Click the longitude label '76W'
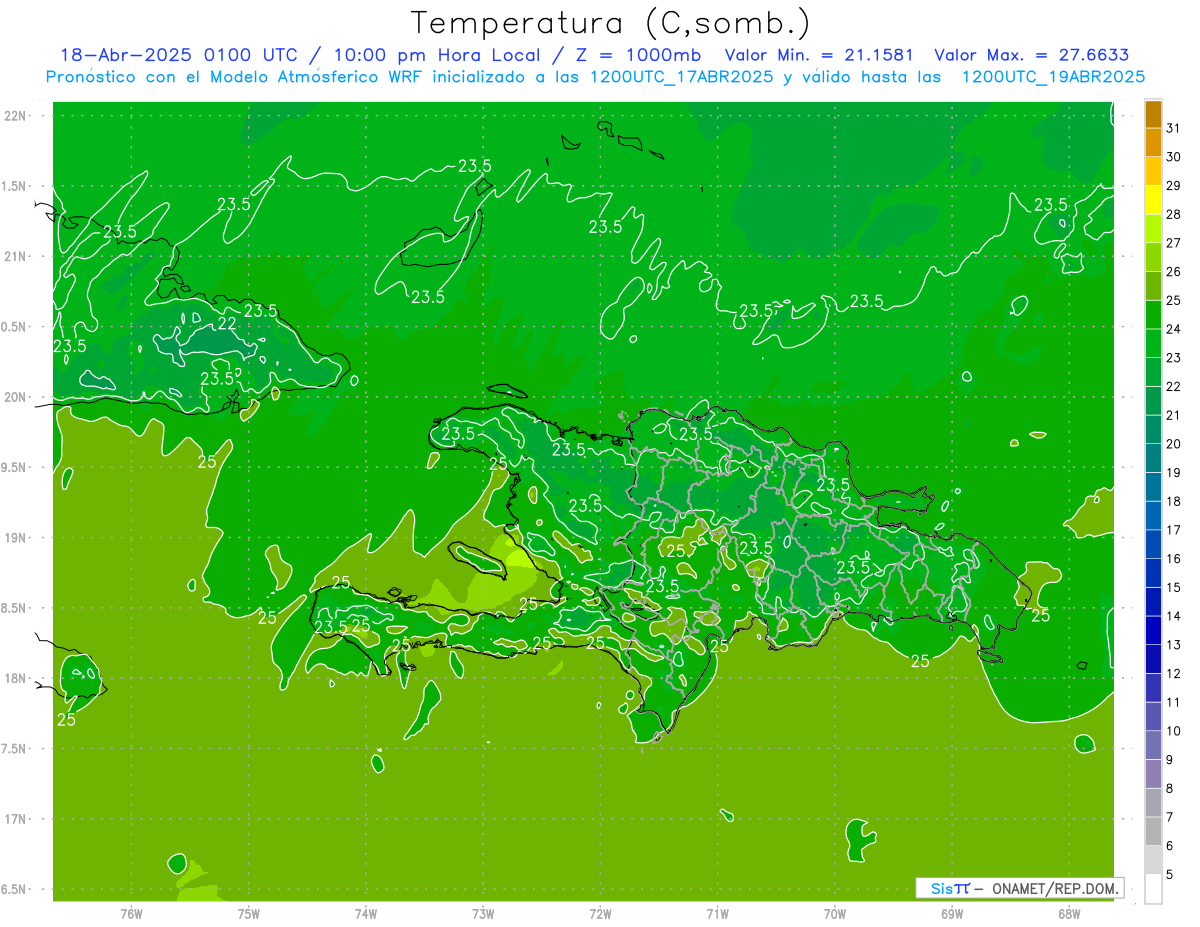The height and width of the screenshot is (927, 1200). click(x=131, y=913)
